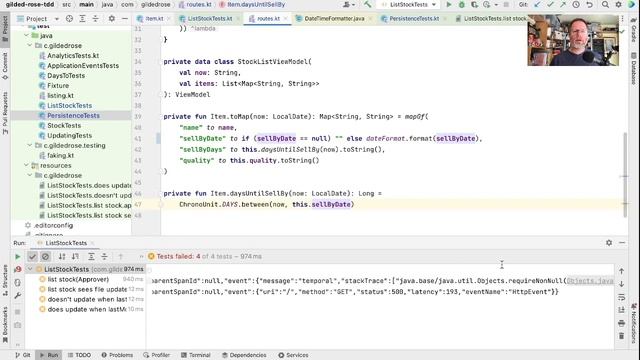Switch to PersistenceTests.kt editor tab
This screenshot has height=360, width=640.
(414, 19)
